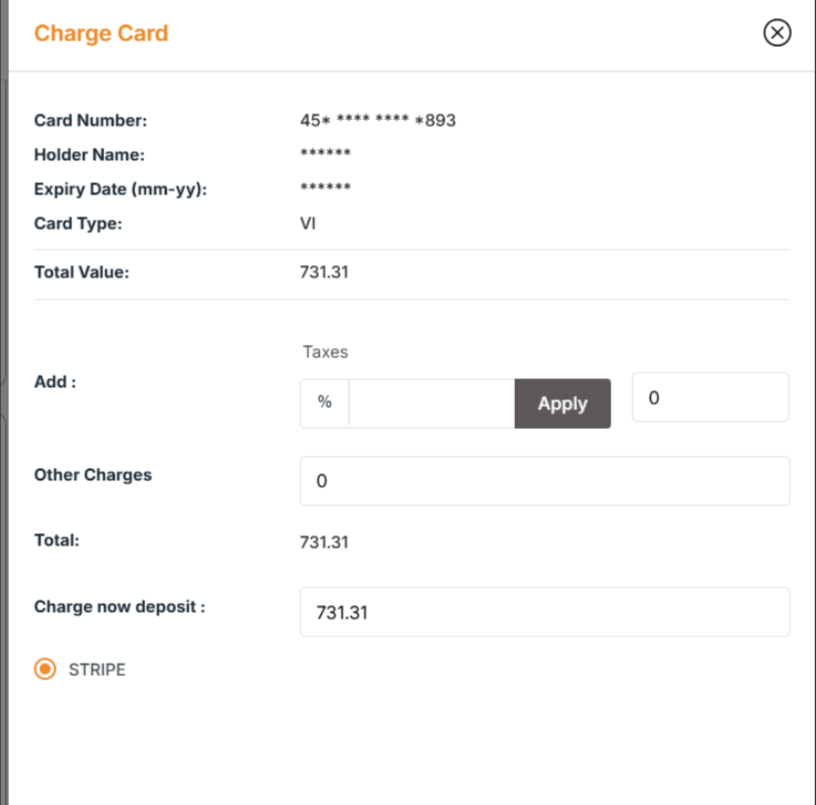The width and height of the screenshot is (816, 805).
Task: Click the Total amount below Other Charges
Action: coord(324,542)
